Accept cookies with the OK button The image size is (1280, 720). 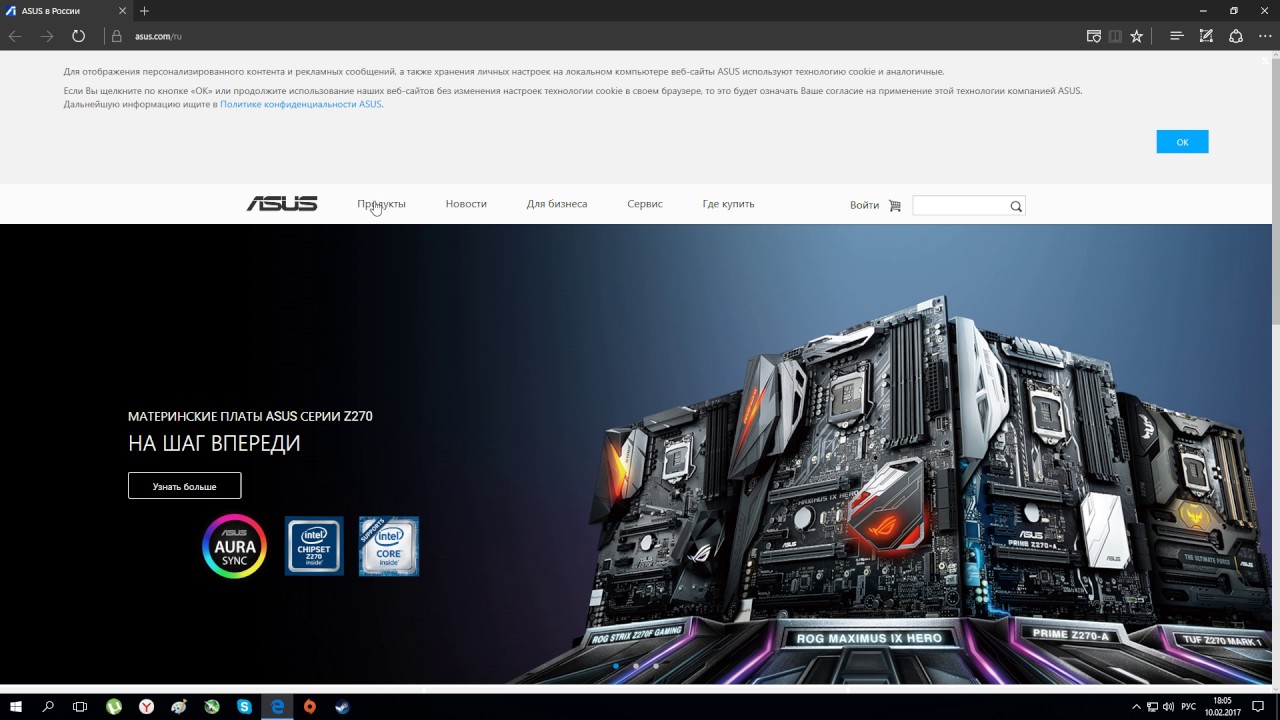point(1182,142)
